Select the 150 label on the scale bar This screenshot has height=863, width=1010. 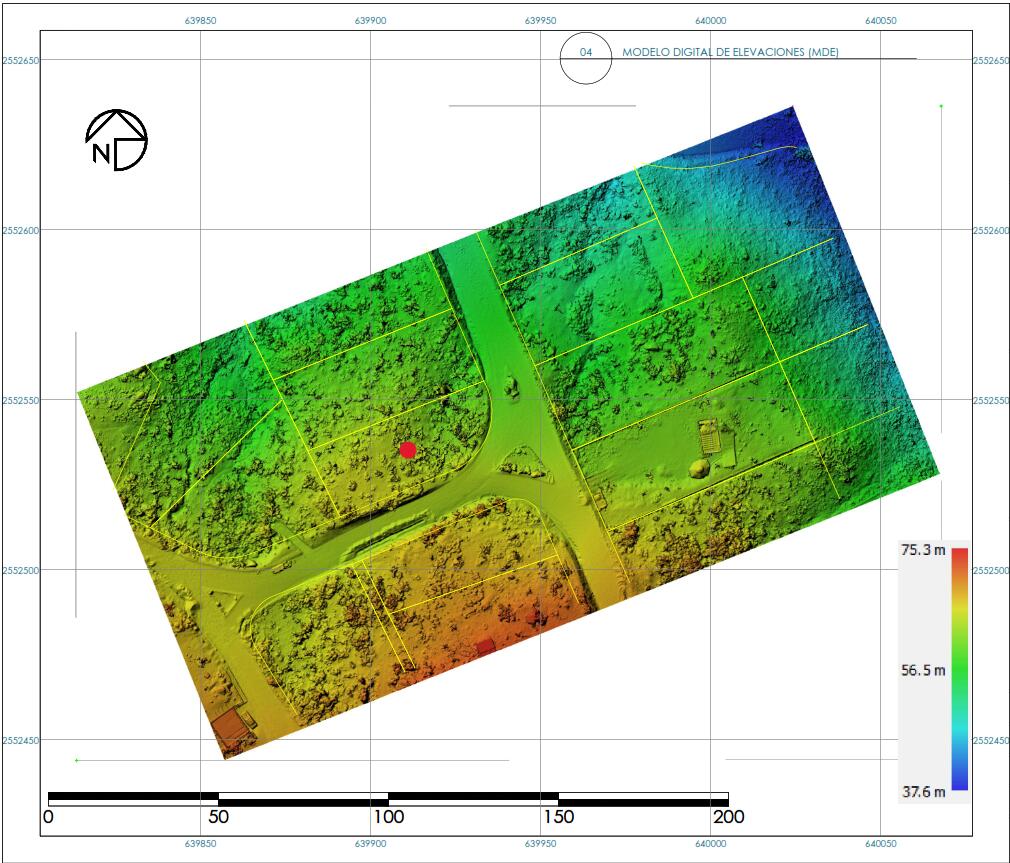point(558,817)
